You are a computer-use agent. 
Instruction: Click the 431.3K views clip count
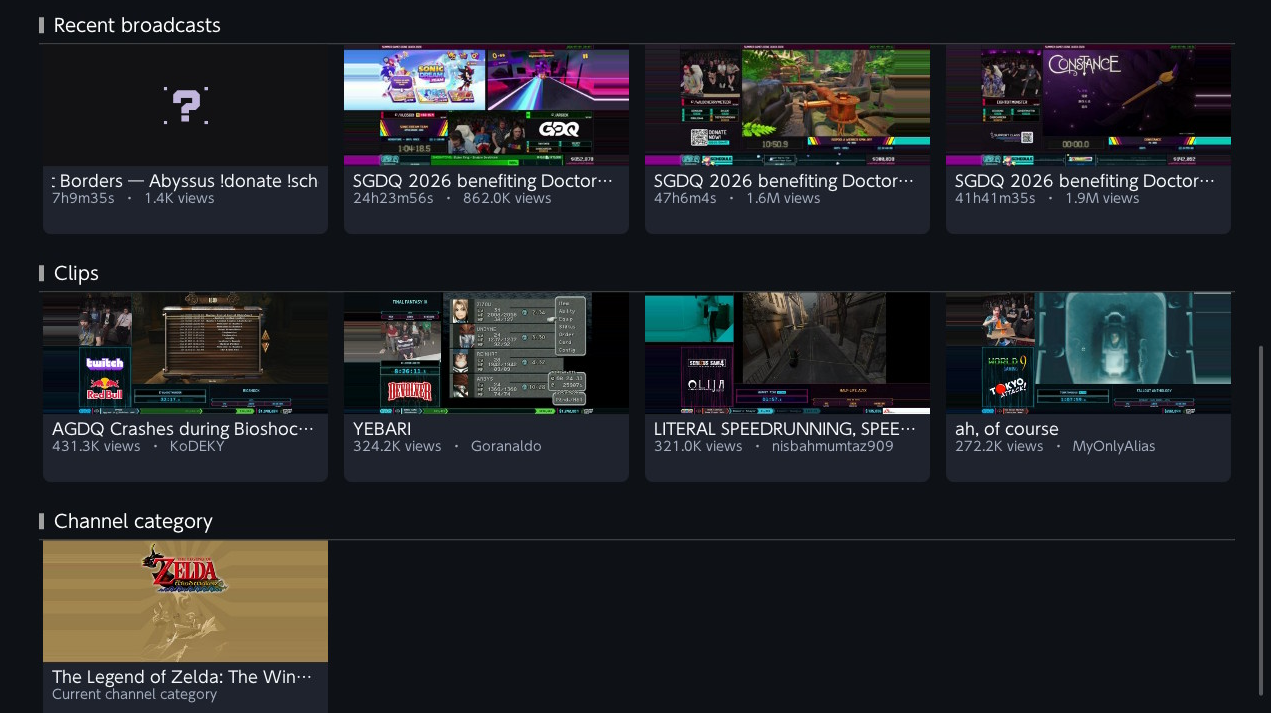(x=96, y=446)
